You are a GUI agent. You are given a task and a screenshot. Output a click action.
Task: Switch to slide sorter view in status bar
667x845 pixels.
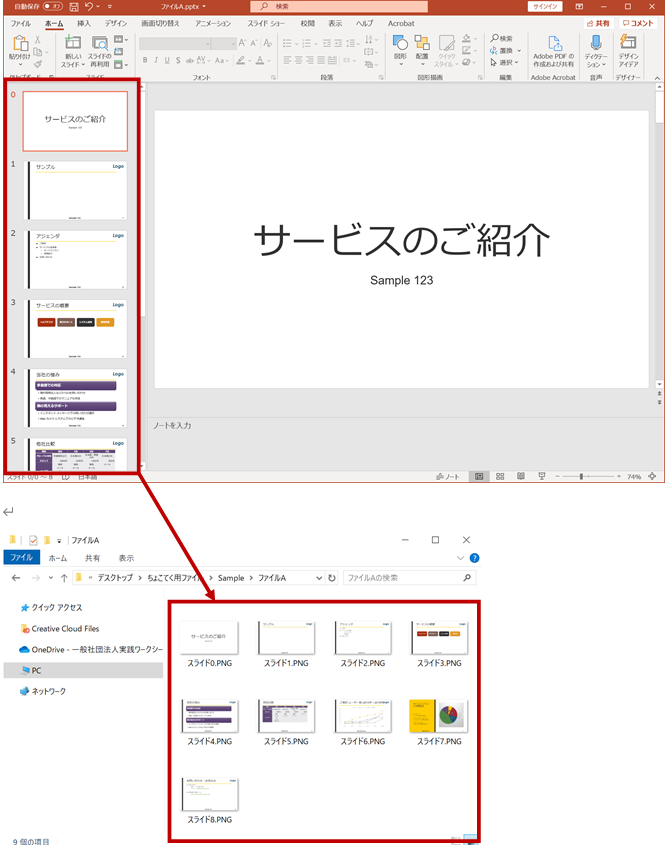click(498, 477)
